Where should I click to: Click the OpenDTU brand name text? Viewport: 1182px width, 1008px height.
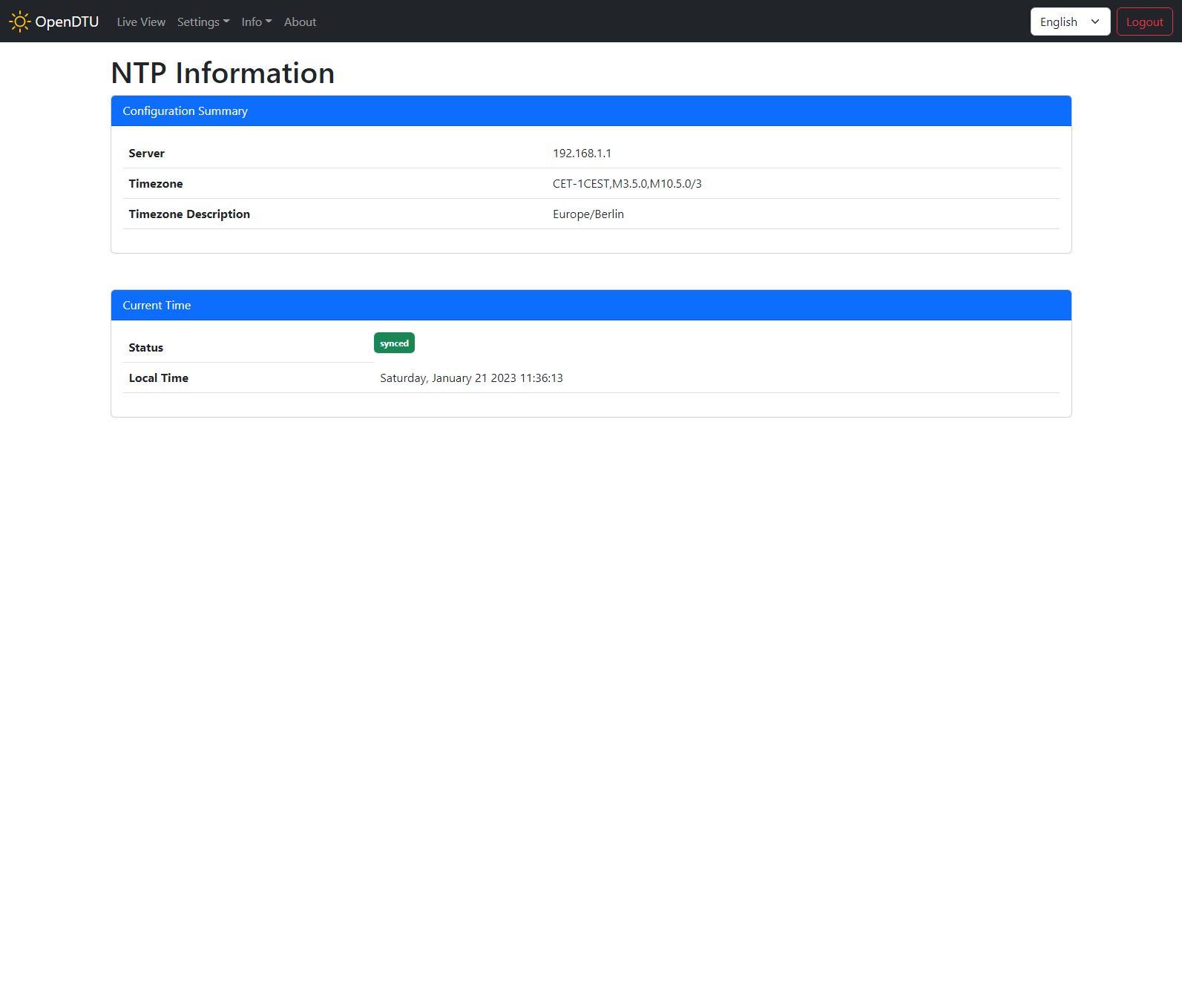coord(67,22)
